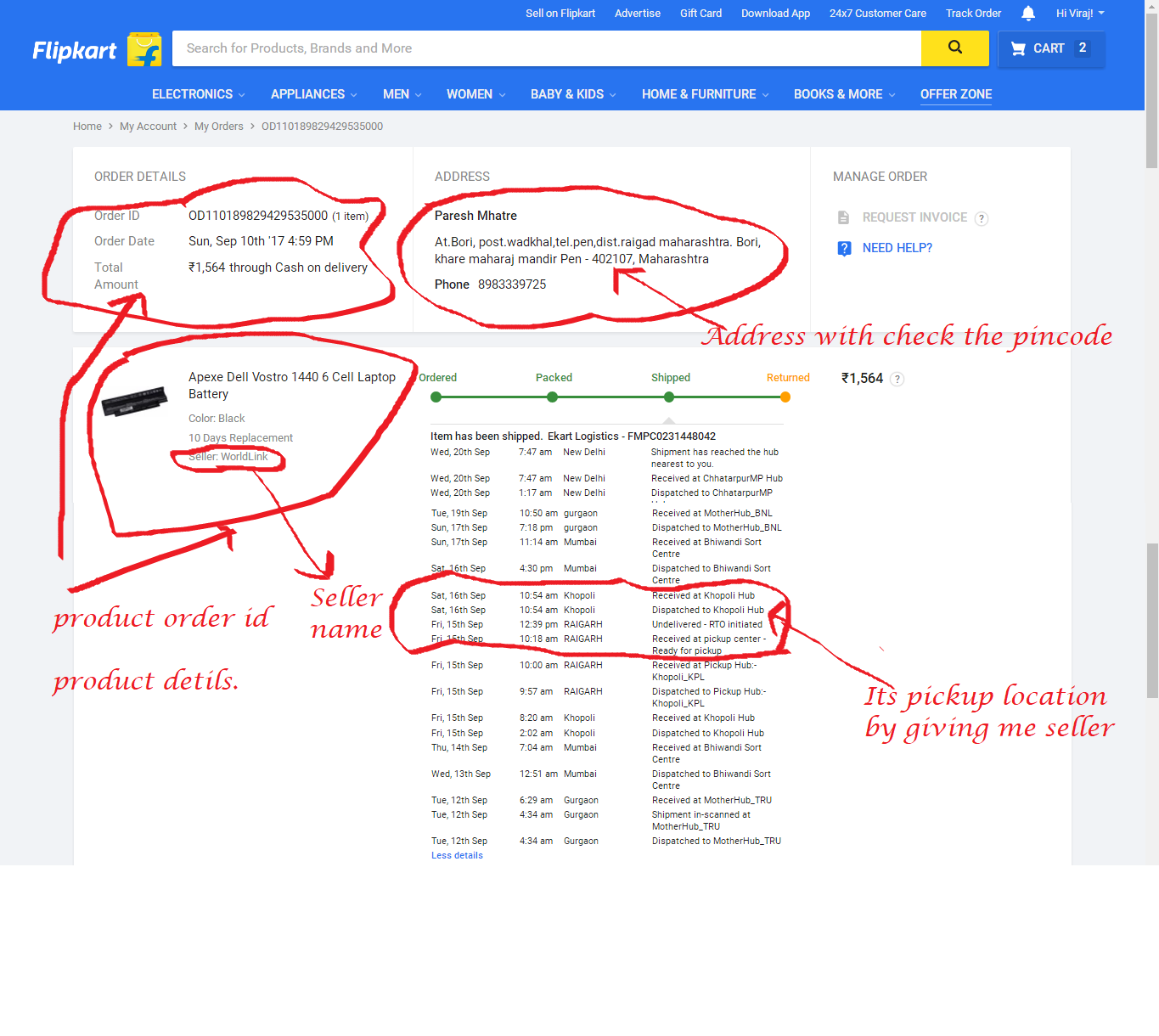Image resolution: width=1159 pixels, height=1036 pixels.
Task: Open the notifications bell icon
Action: 1028,14
